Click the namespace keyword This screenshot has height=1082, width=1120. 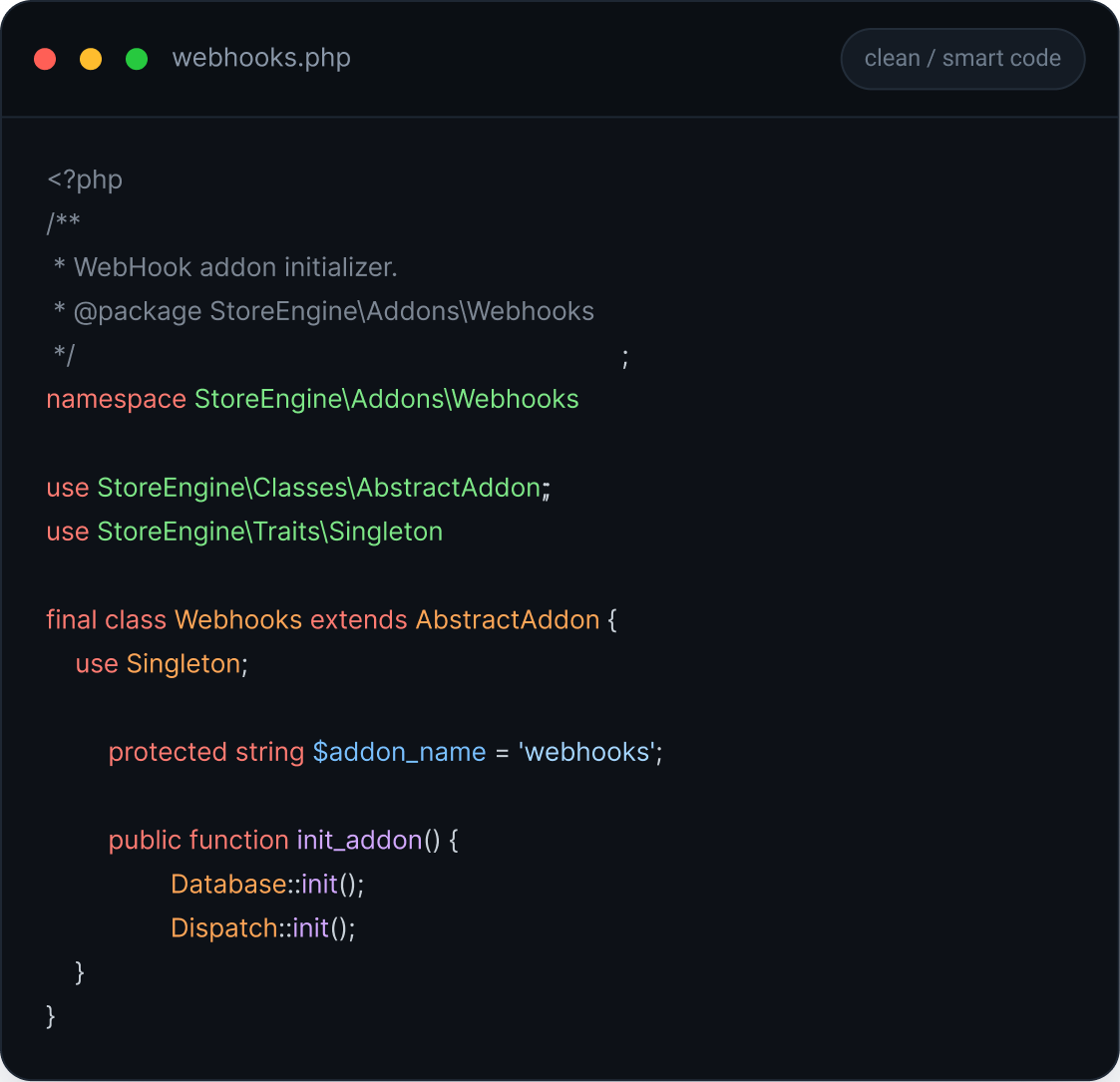(x=117, y=399)
